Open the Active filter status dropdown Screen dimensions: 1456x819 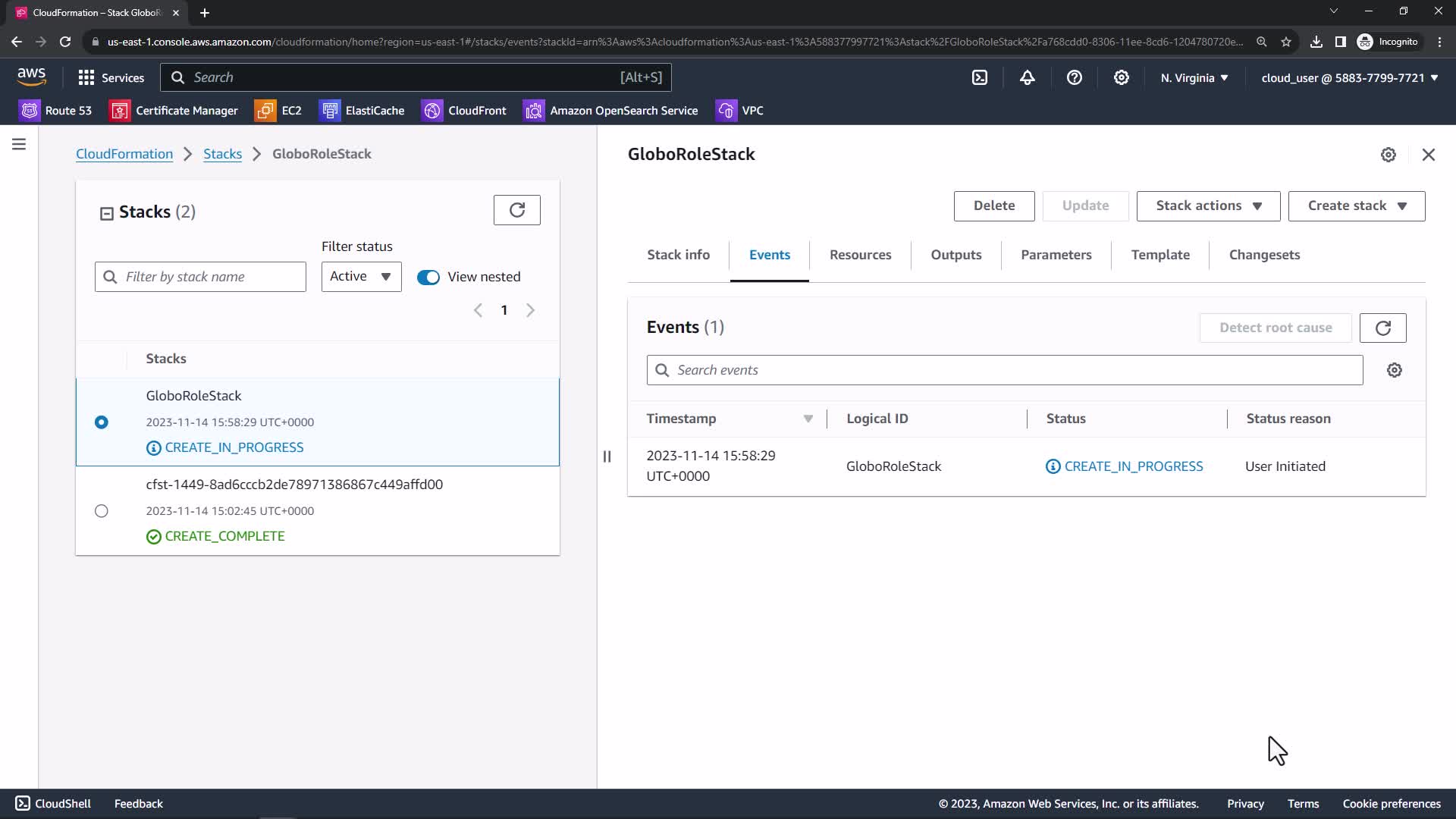(361, 277)
